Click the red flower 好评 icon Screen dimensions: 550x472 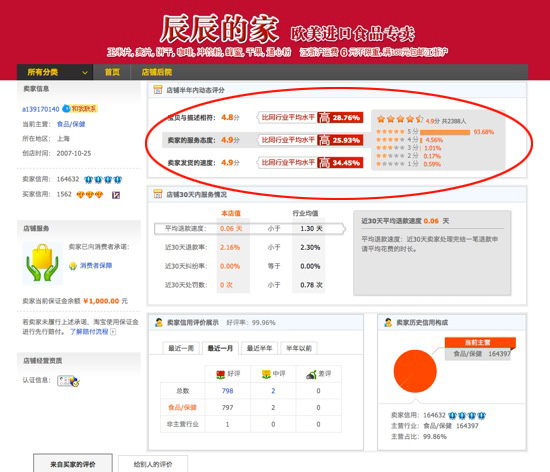220,375
